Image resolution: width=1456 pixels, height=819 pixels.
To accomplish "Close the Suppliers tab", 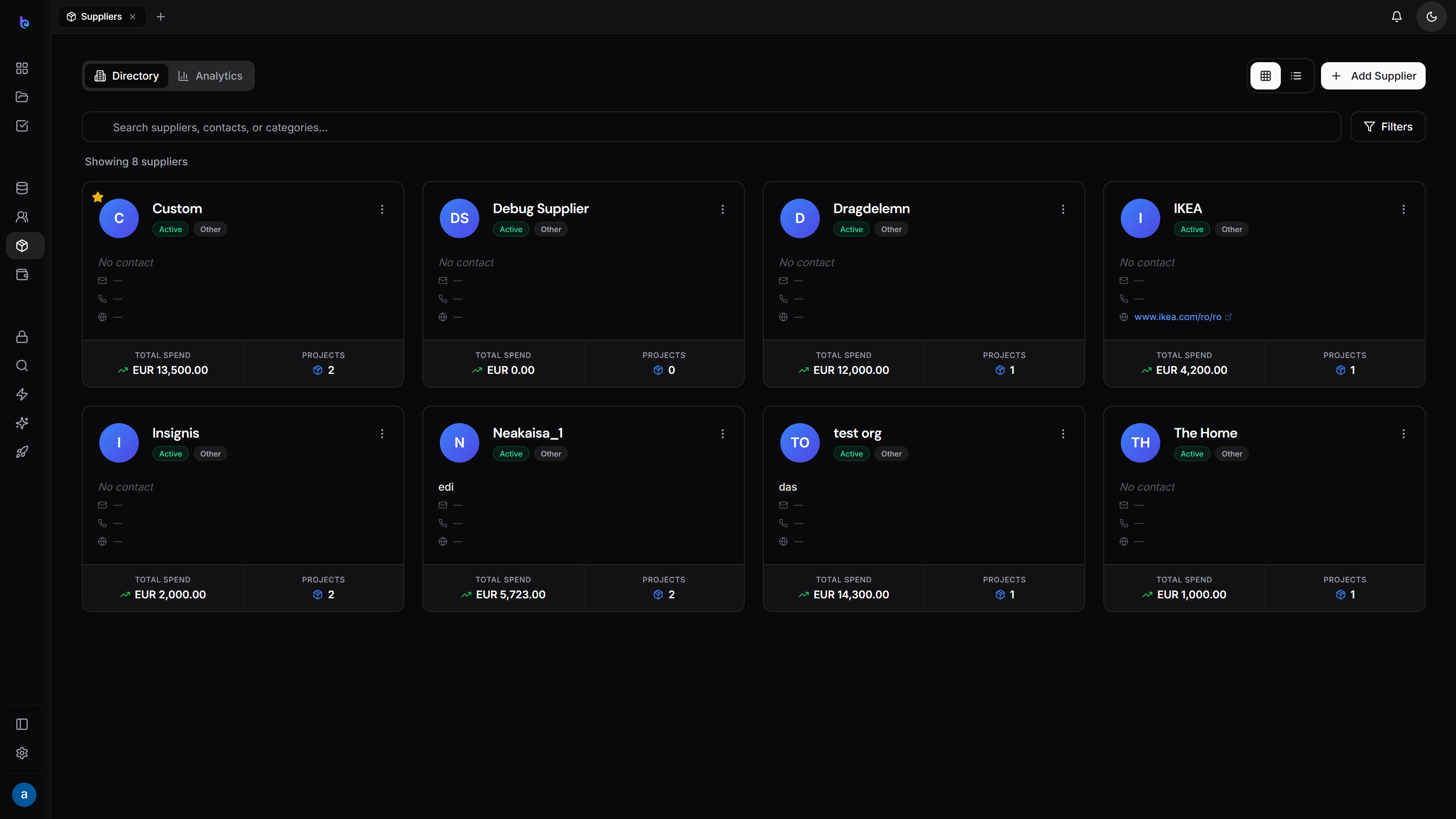I will [x=133, y=17].
